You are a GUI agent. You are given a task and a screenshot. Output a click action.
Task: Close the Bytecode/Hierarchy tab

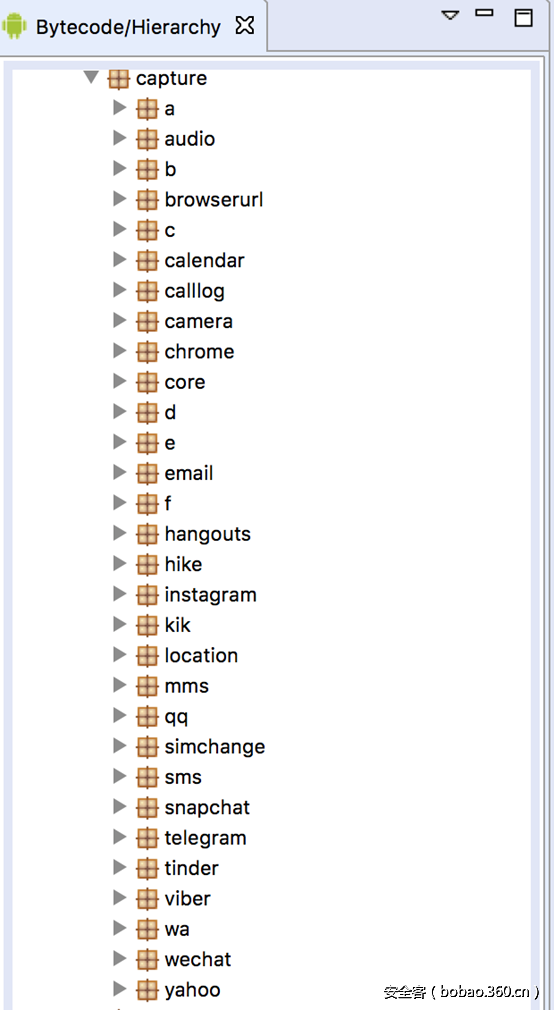tap(245, 26)
